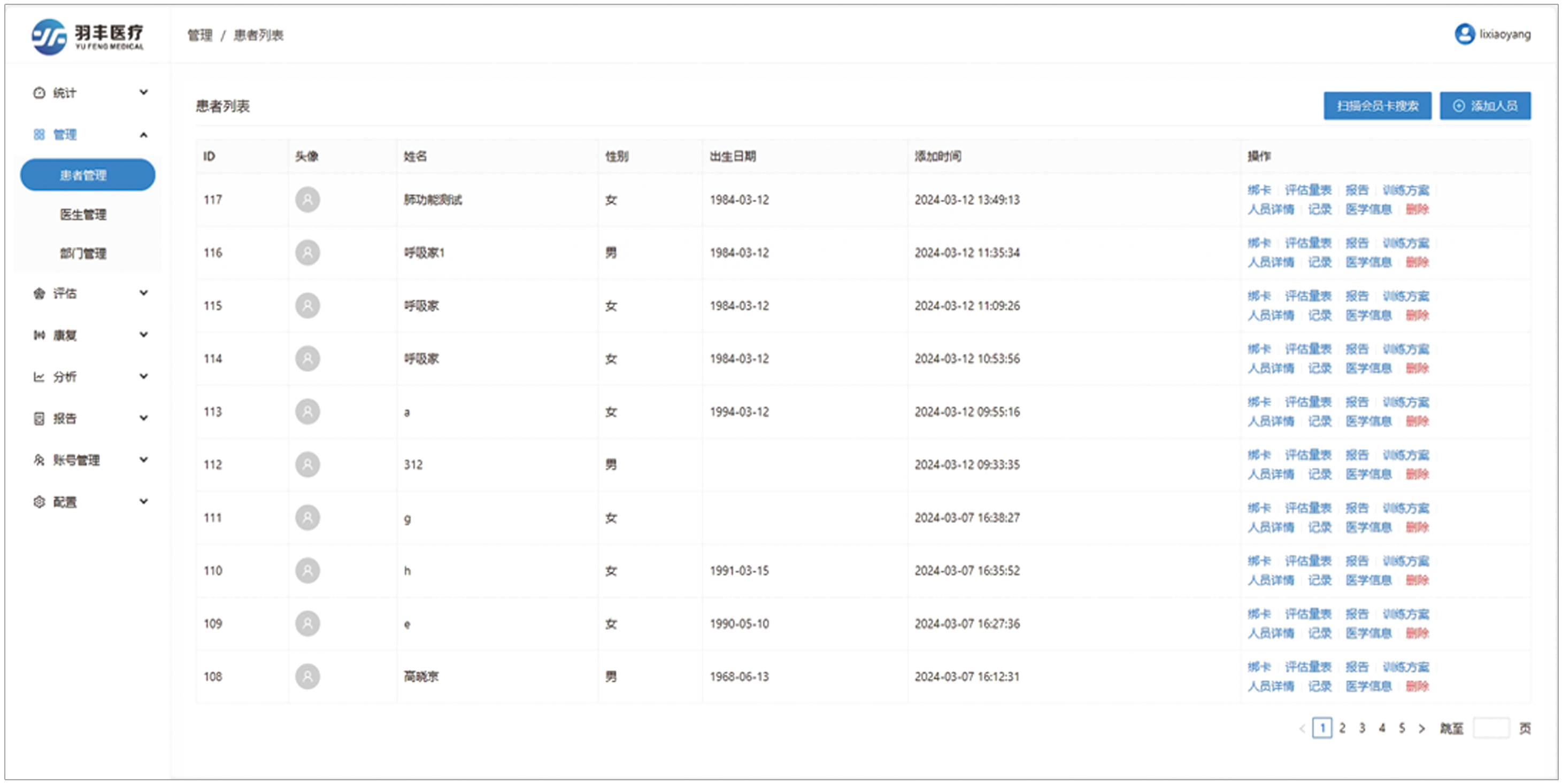
Task: Open the 部门管理 submenu item
Action: pos(83,253)
